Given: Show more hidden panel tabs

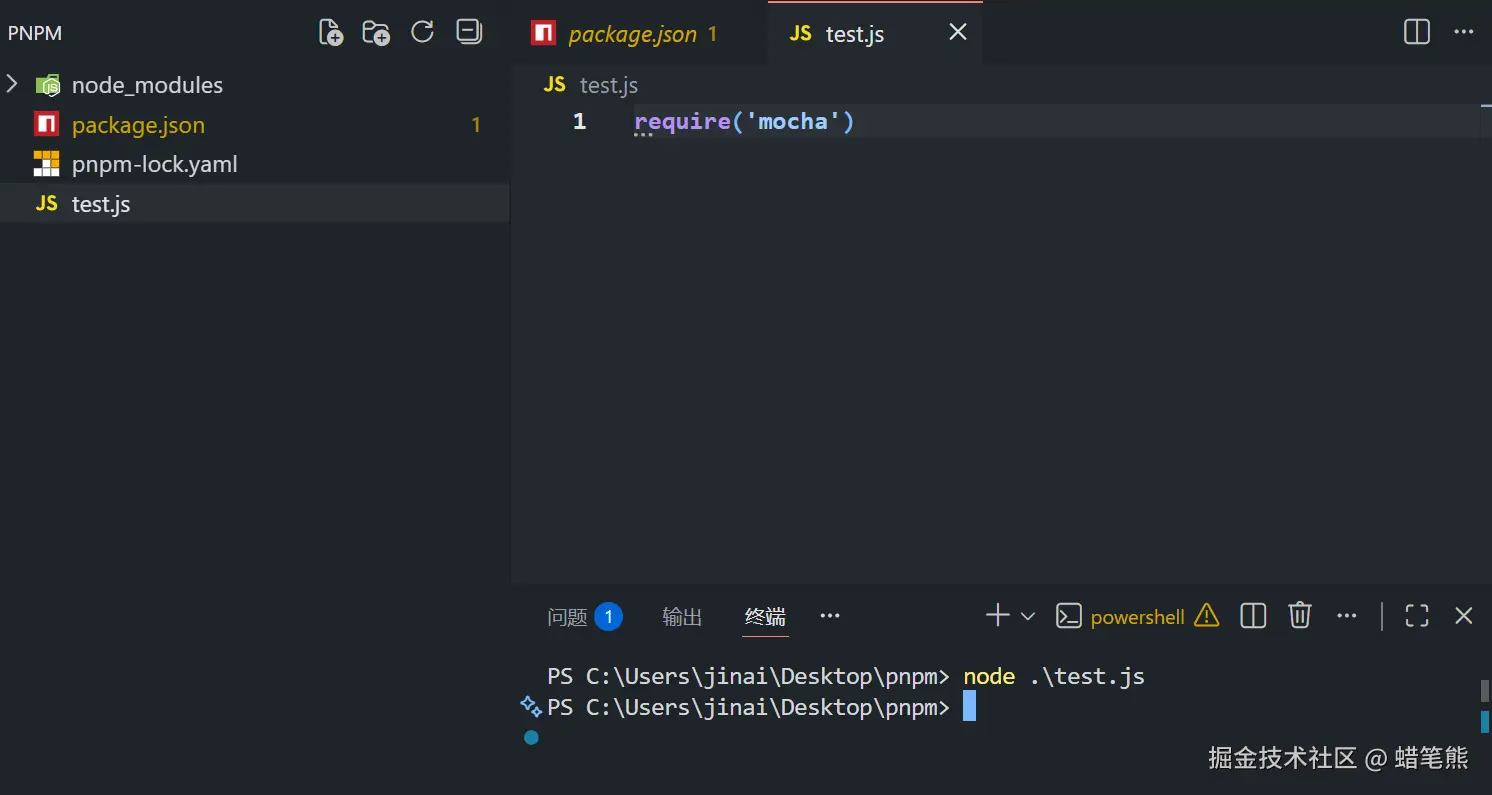Looking at the screenshot, I should (830, 615).
